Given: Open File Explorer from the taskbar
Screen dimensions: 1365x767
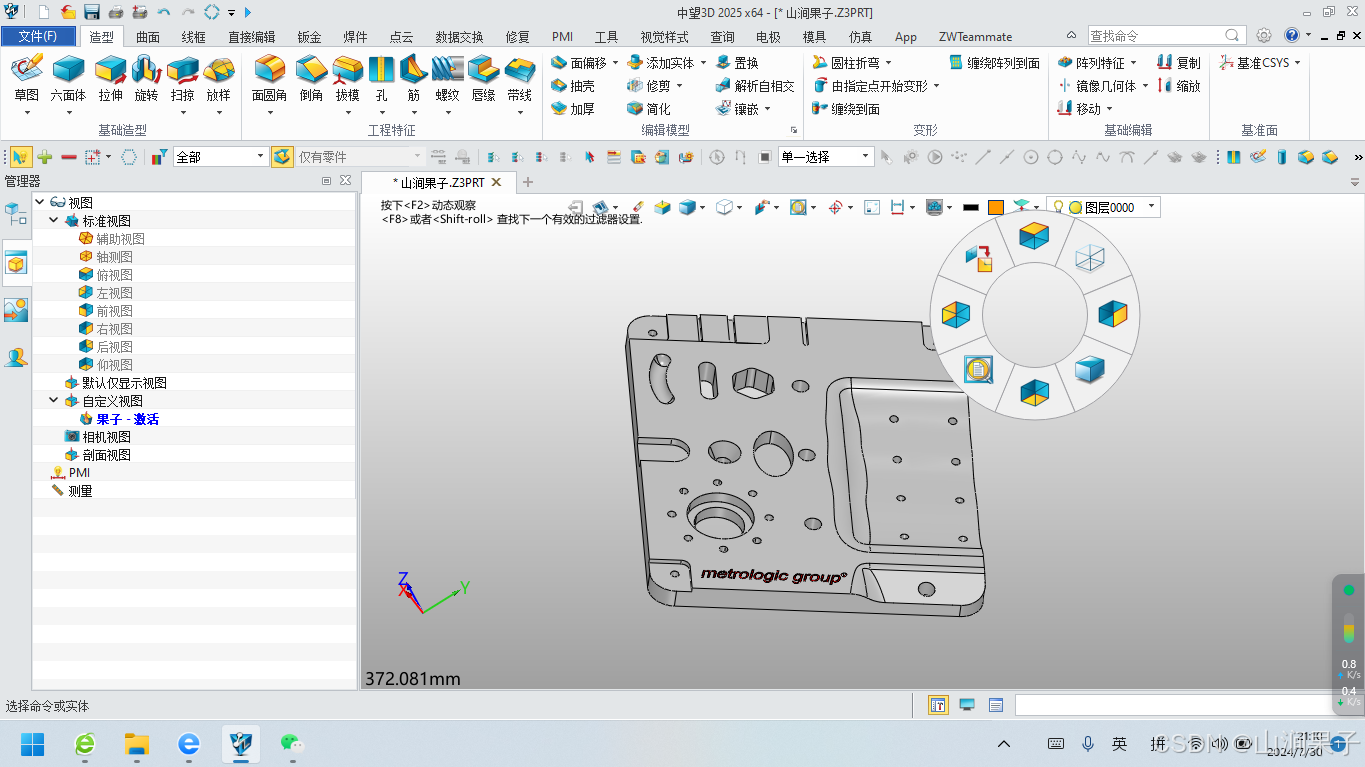Looking at the screenshot, I should (x=136, y=744).
